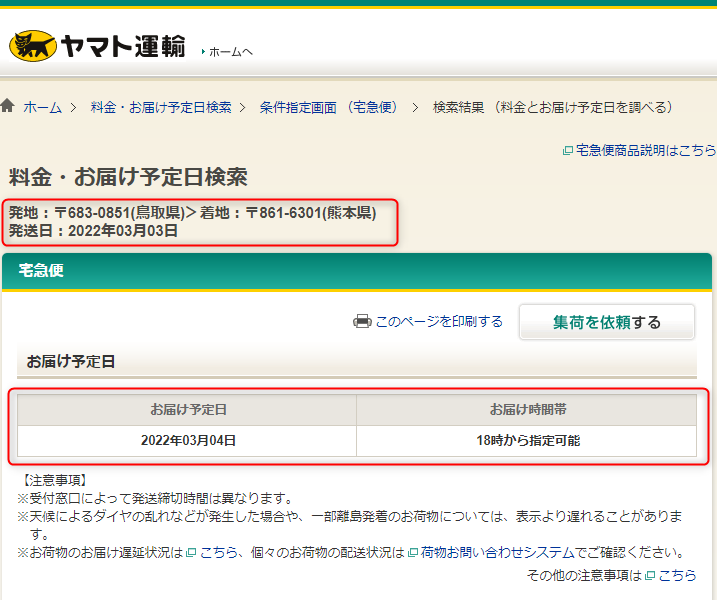This screenshot has height=600, width=717.
Task: Click the 18時から指定可能 time slot cell
Action: 527,440
